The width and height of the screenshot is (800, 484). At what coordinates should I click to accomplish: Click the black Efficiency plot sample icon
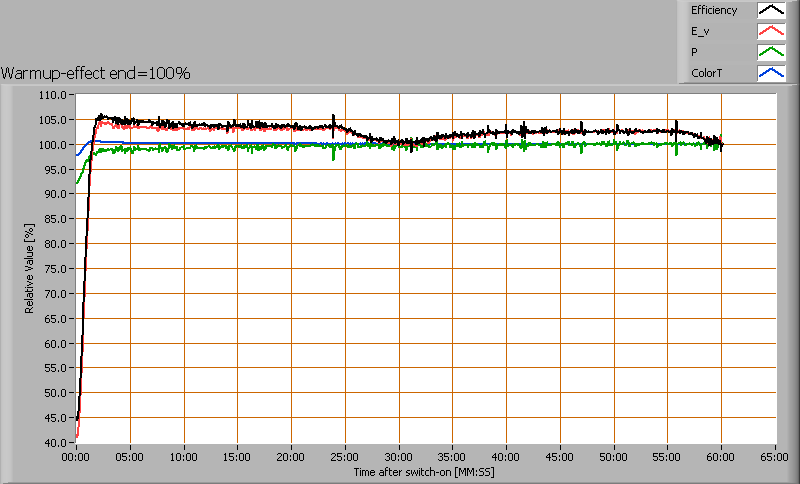click(x=770, y=11)
